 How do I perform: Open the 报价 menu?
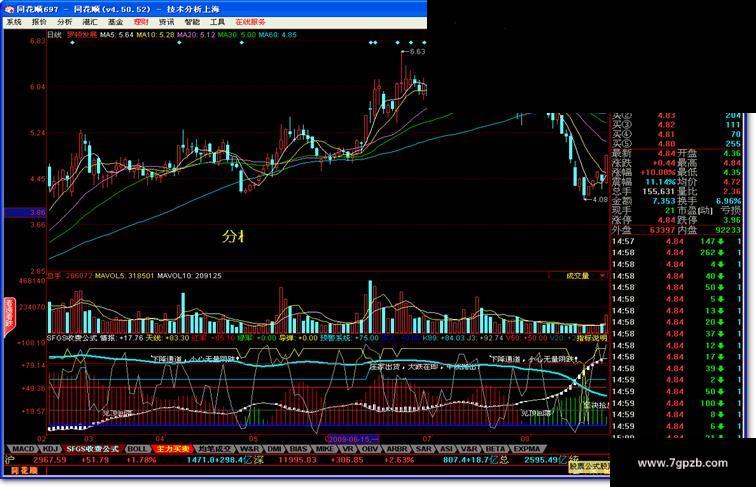coord(39,22)
